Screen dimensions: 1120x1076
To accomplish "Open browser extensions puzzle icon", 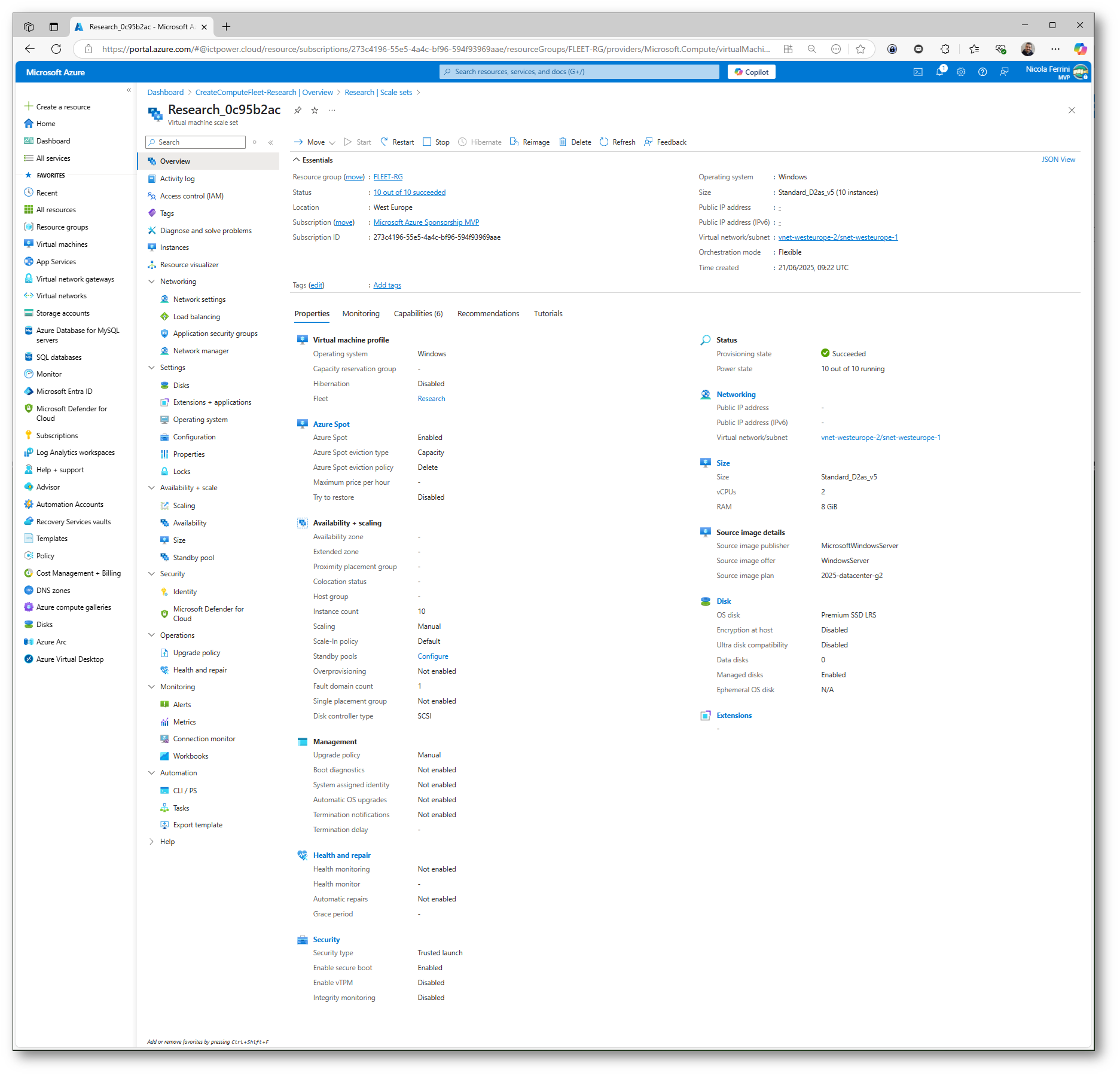I will pyautogui.click(x=945, y=49).
